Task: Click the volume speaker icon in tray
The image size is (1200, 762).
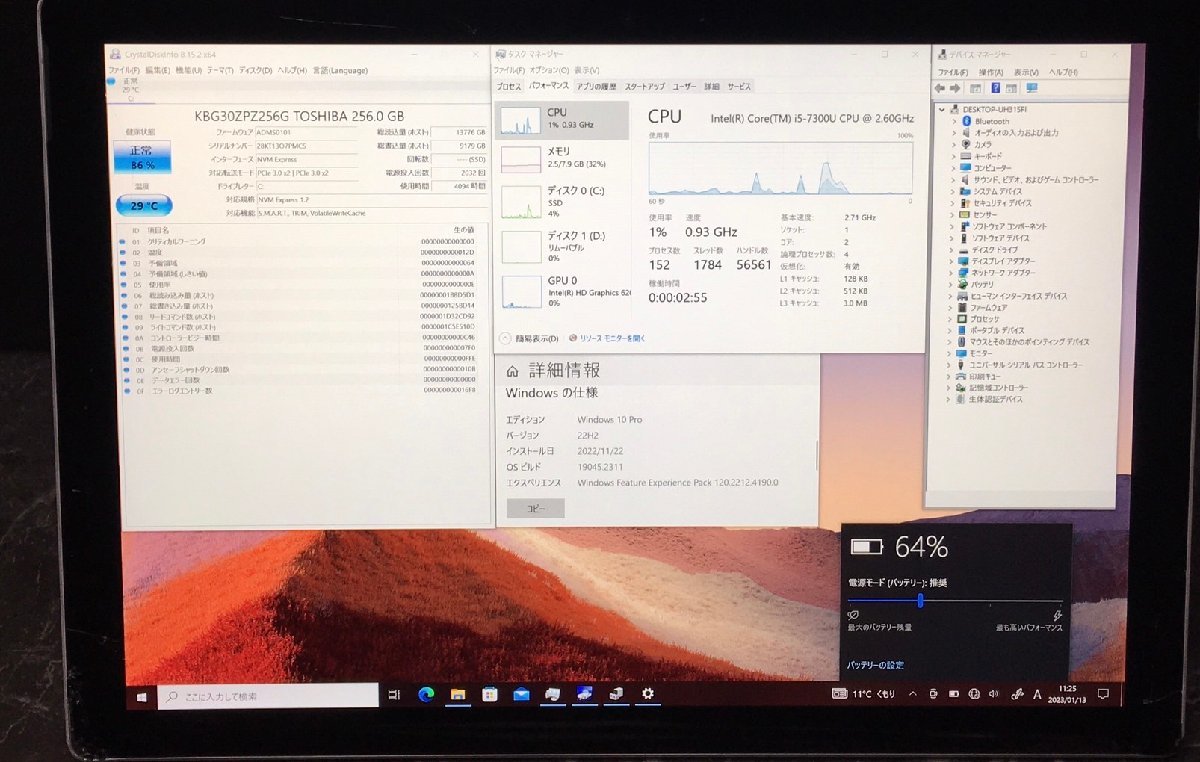Action: [992, 693]
